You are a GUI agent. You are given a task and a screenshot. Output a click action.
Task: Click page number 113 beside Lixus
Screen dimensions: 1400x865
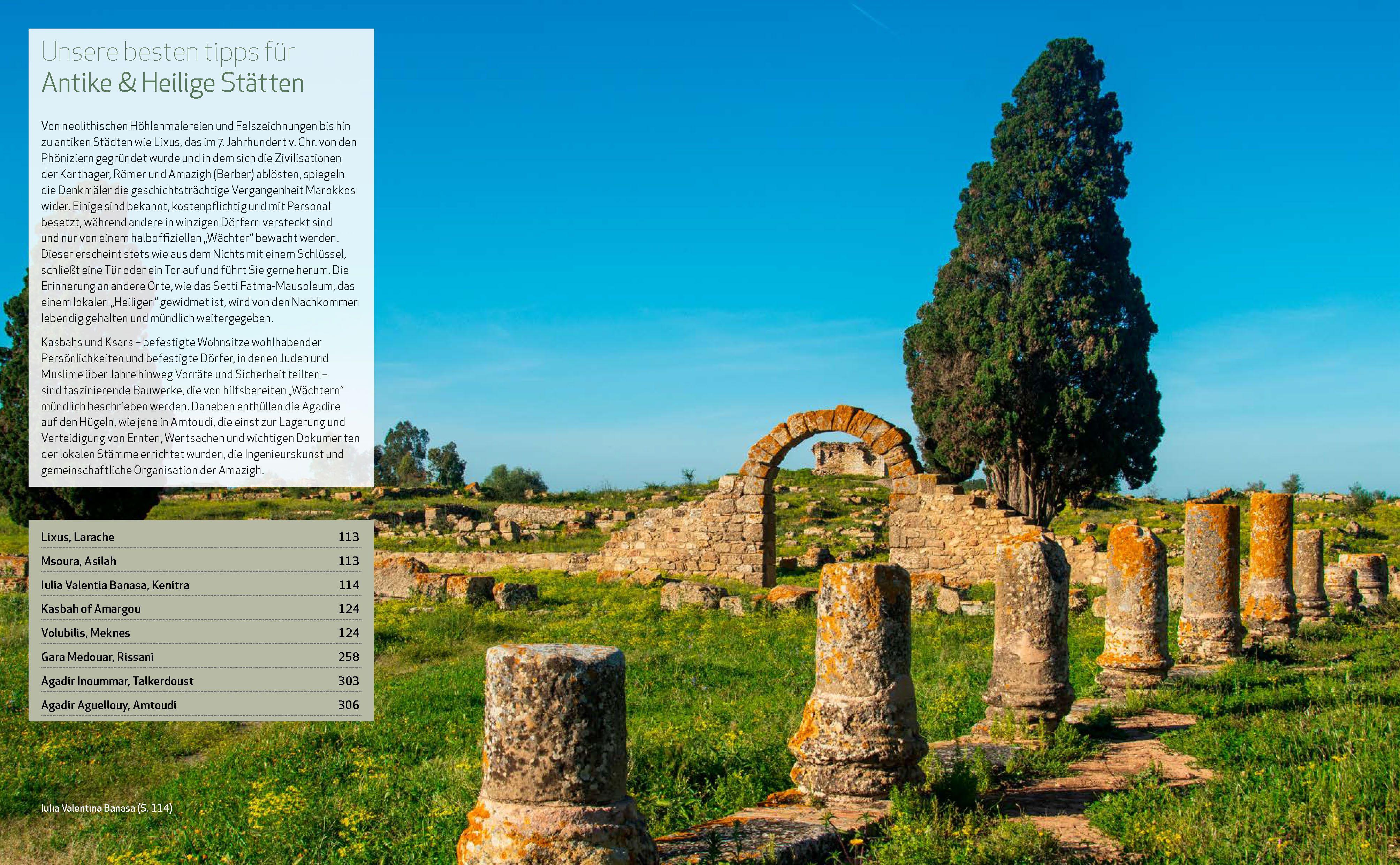tap(348, 537)
